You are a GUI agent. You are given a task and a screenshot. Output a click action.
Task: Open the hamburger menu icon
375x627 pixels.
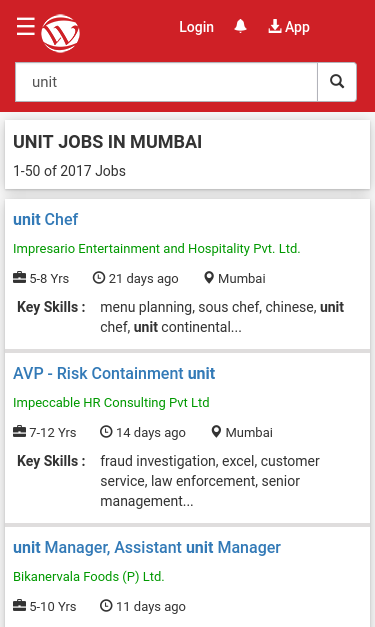click(26, 26)
